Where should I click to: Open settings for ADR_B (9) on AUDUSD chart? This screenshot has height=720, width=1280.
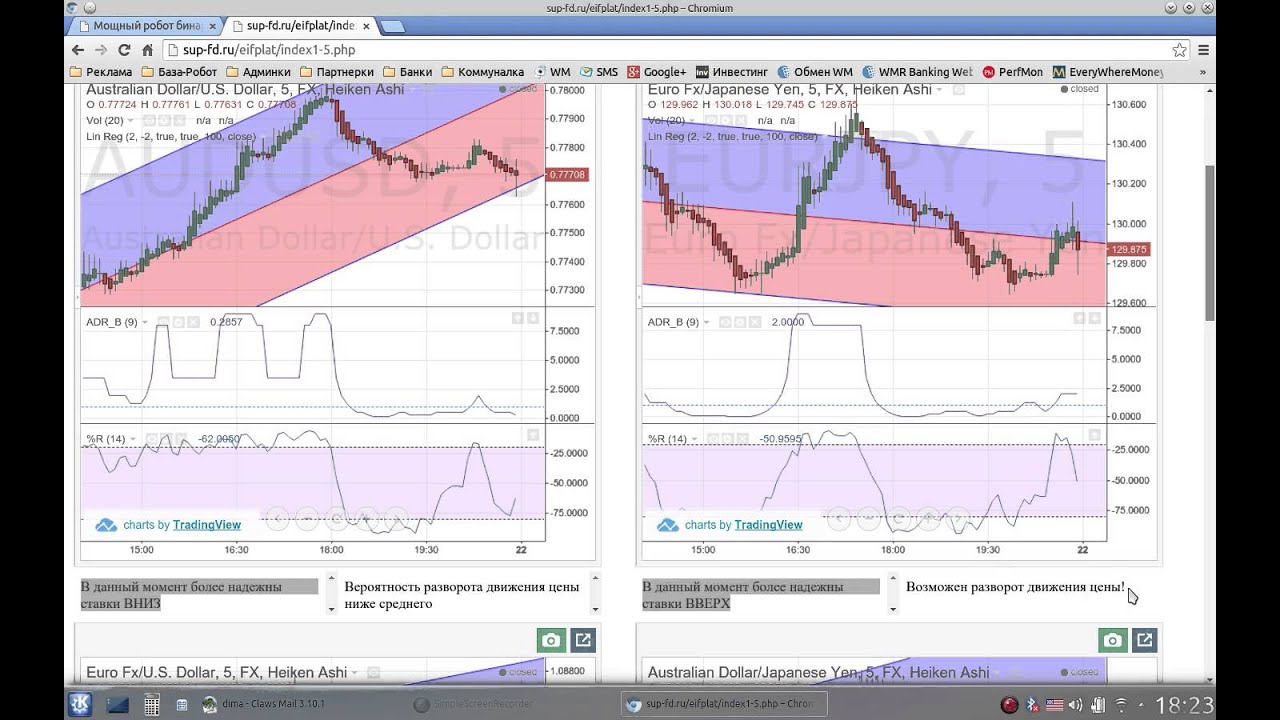(178, 322)
